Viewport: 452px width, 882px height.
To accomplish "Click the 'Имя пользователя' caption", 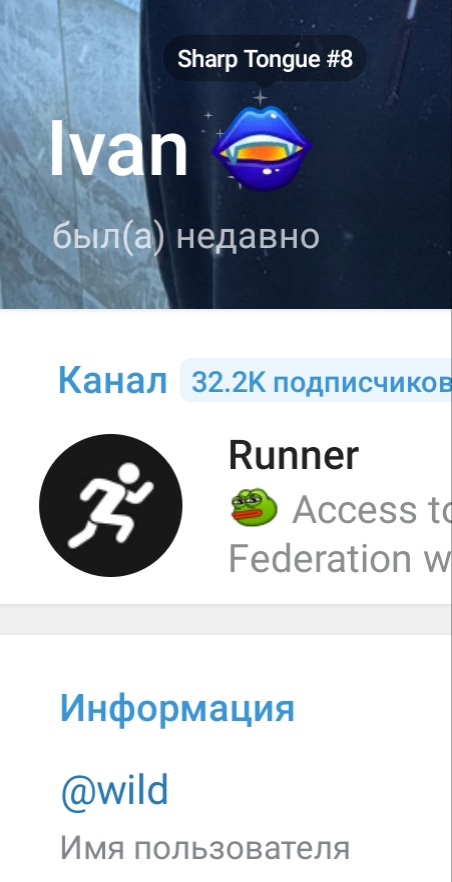I will 205,847.
